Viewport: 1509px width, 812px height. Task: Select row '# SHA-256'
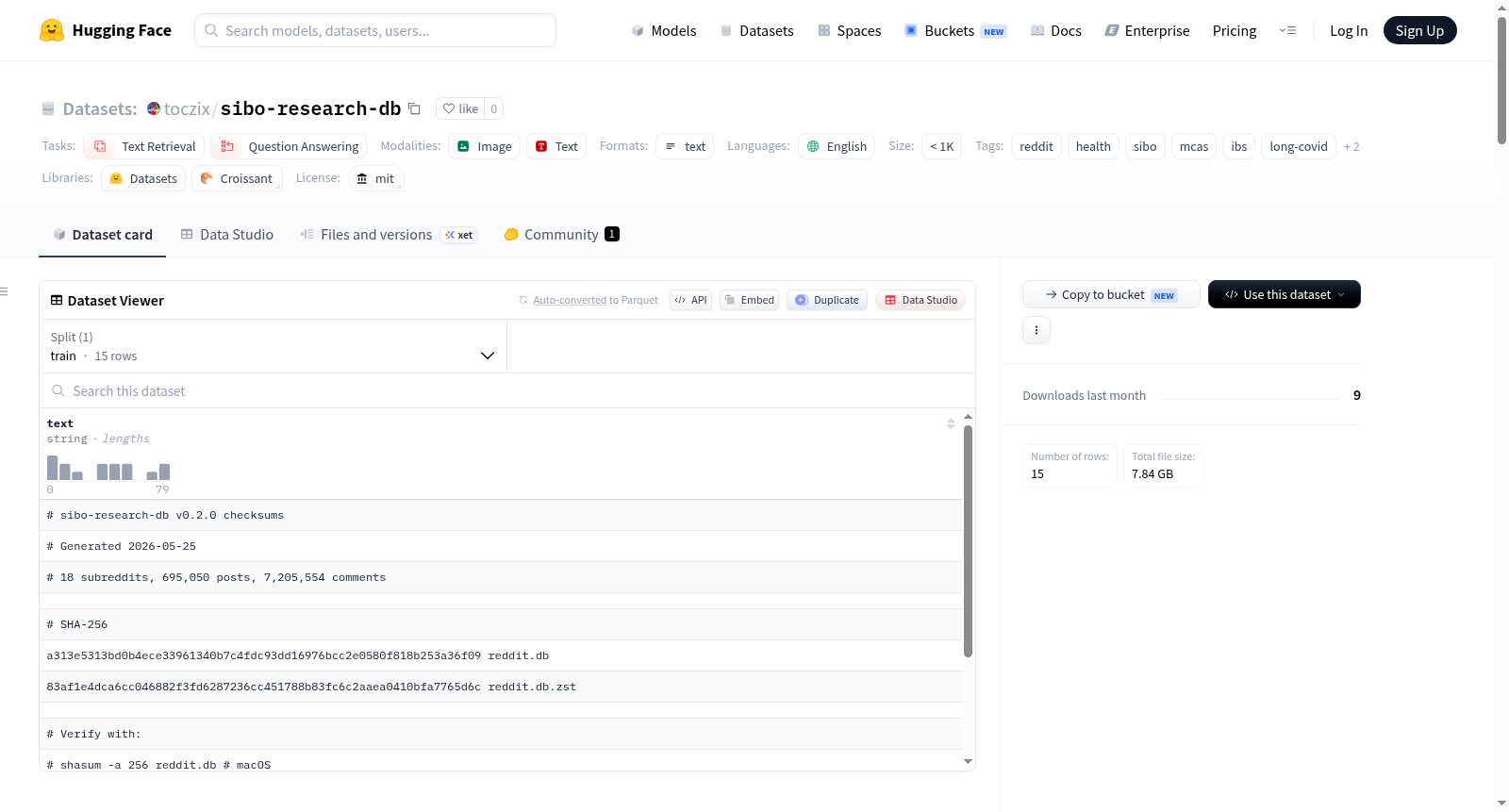(500, 624)
